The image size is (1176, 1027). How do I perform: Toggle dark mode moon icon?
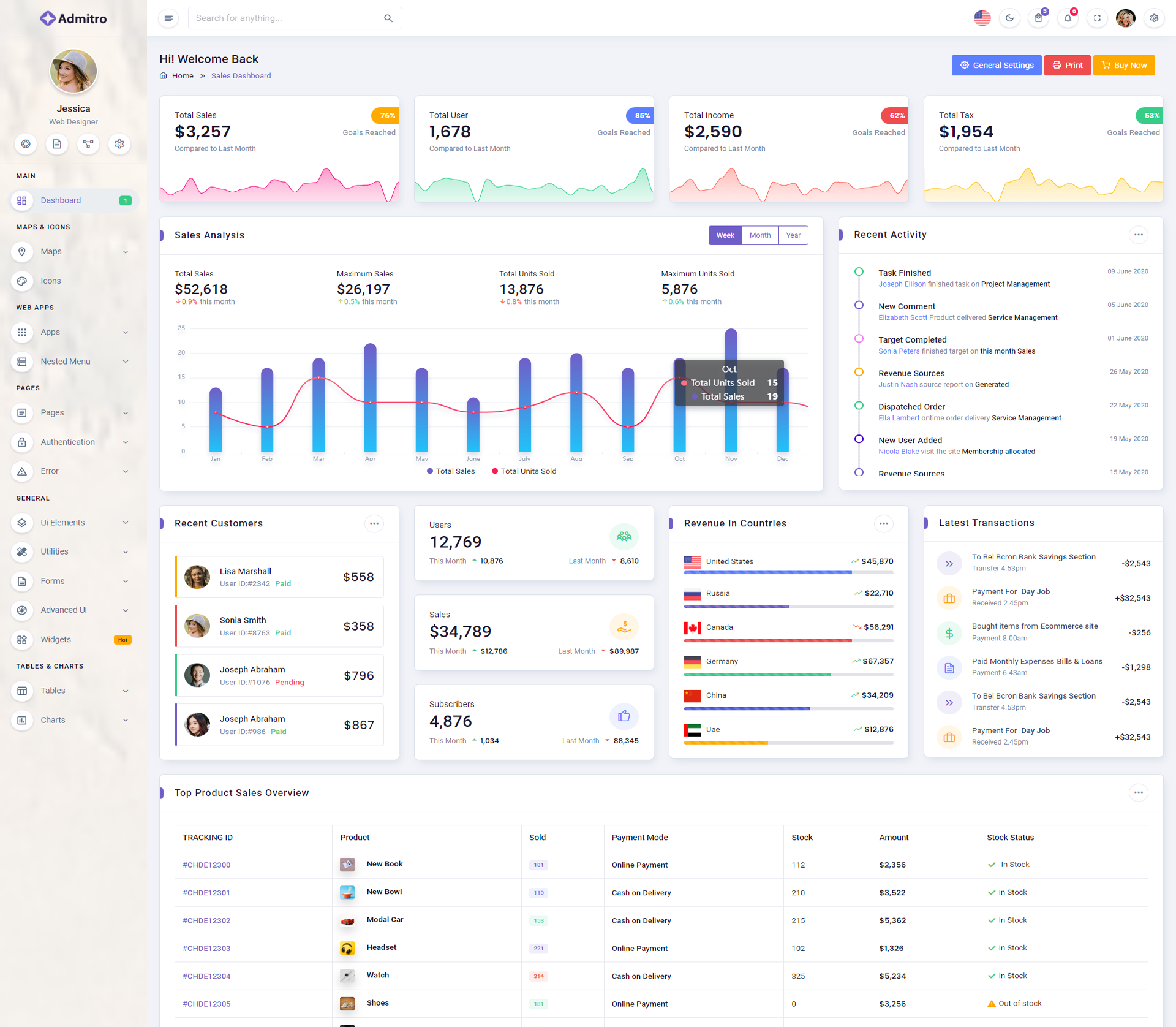[x=1009, y=18]
